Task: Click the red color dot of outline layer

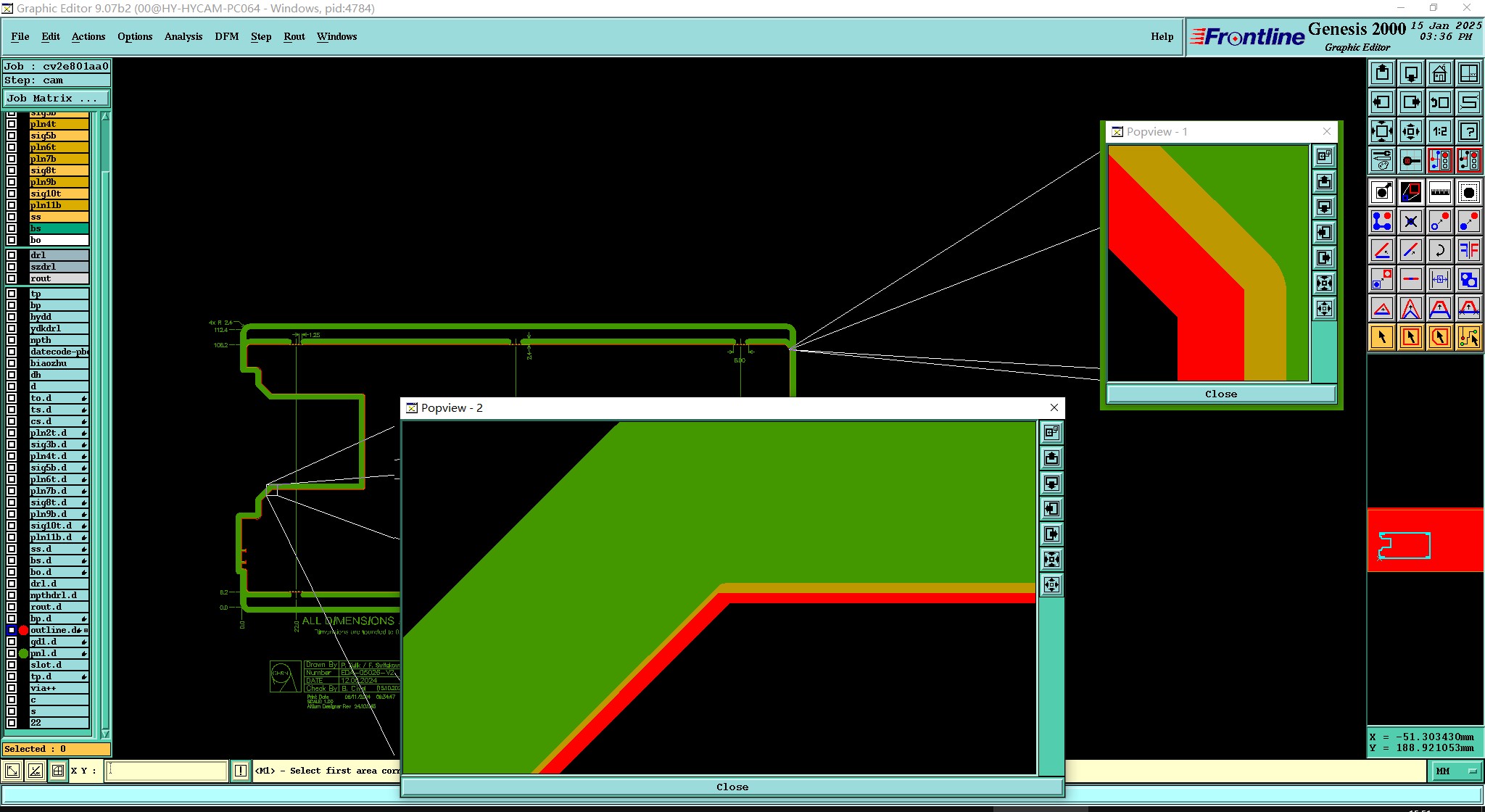Action: pos(23,630)
